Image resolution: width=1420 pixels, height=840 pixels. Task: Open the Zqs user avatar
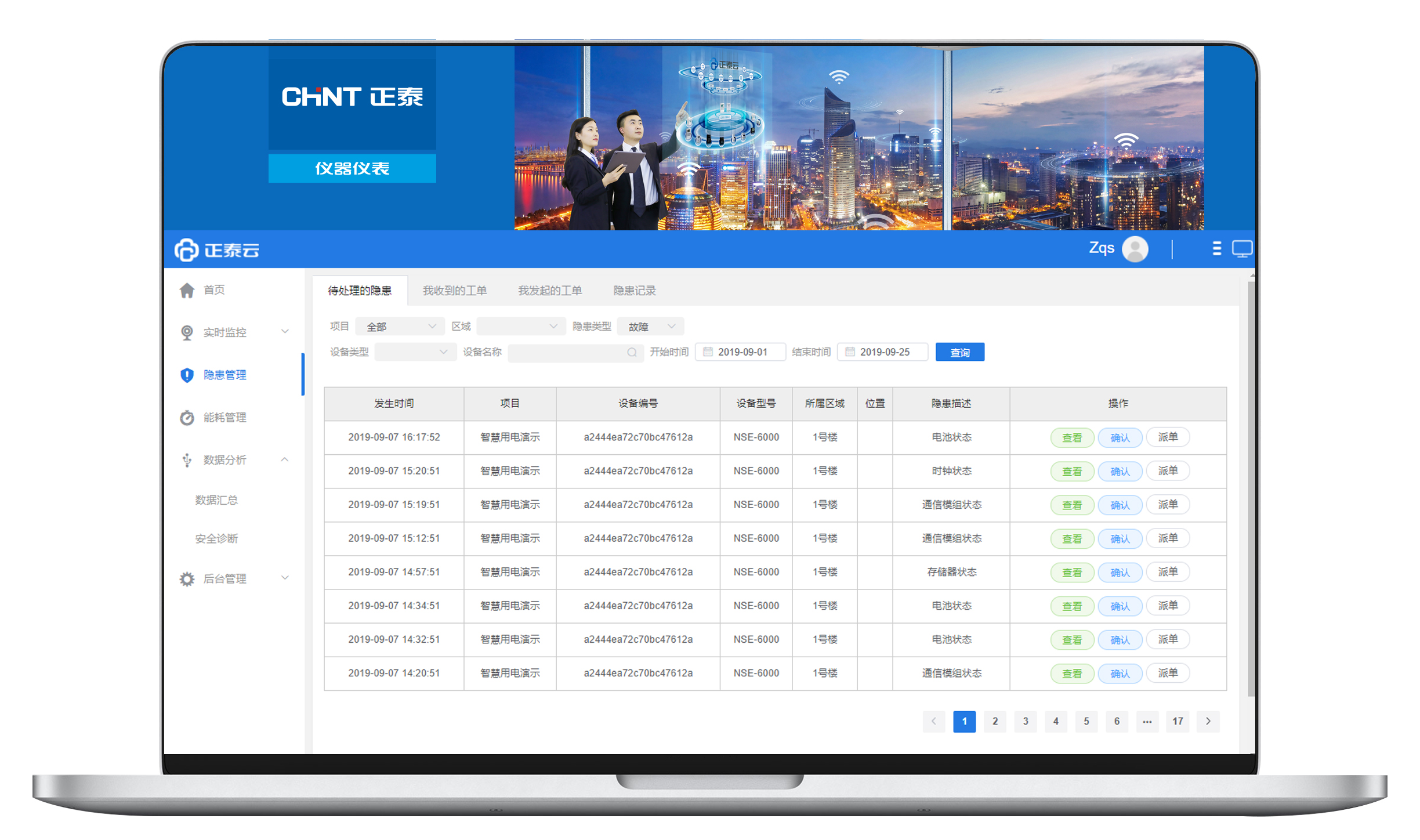1135,249
